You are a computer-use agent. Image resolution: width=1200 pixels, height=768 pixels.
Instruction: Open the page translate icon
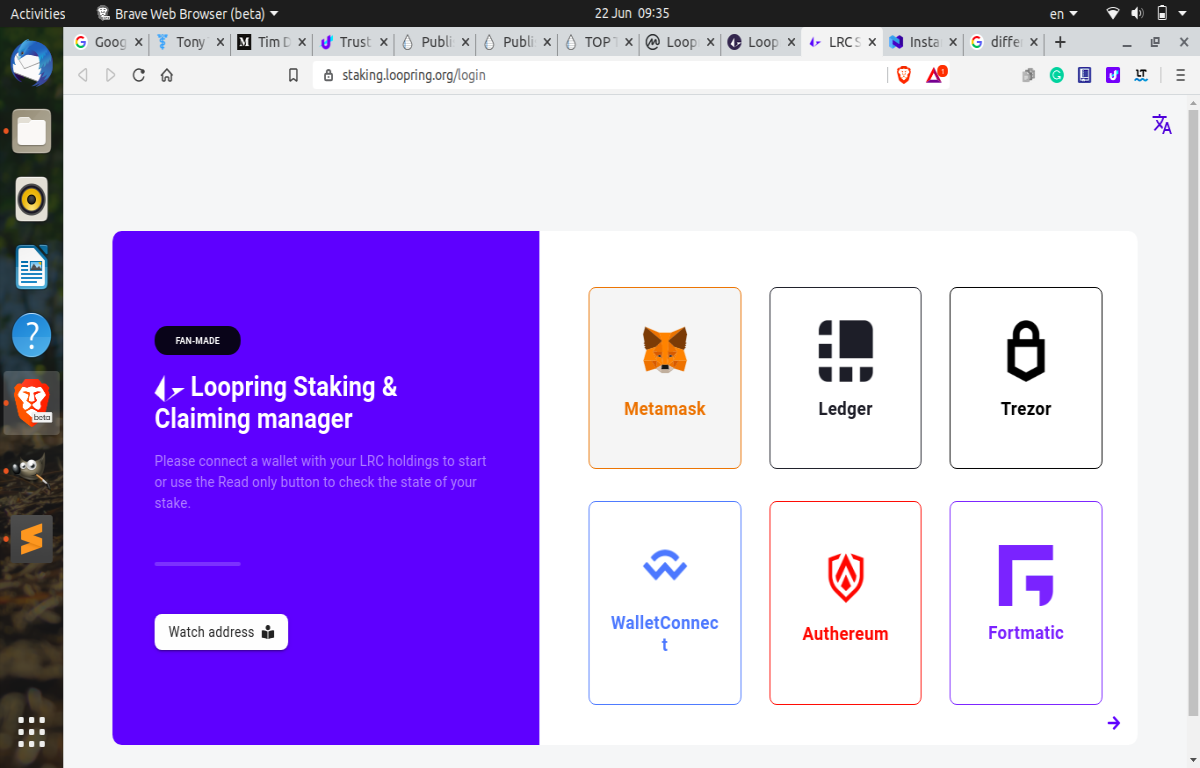point(1162,124)
